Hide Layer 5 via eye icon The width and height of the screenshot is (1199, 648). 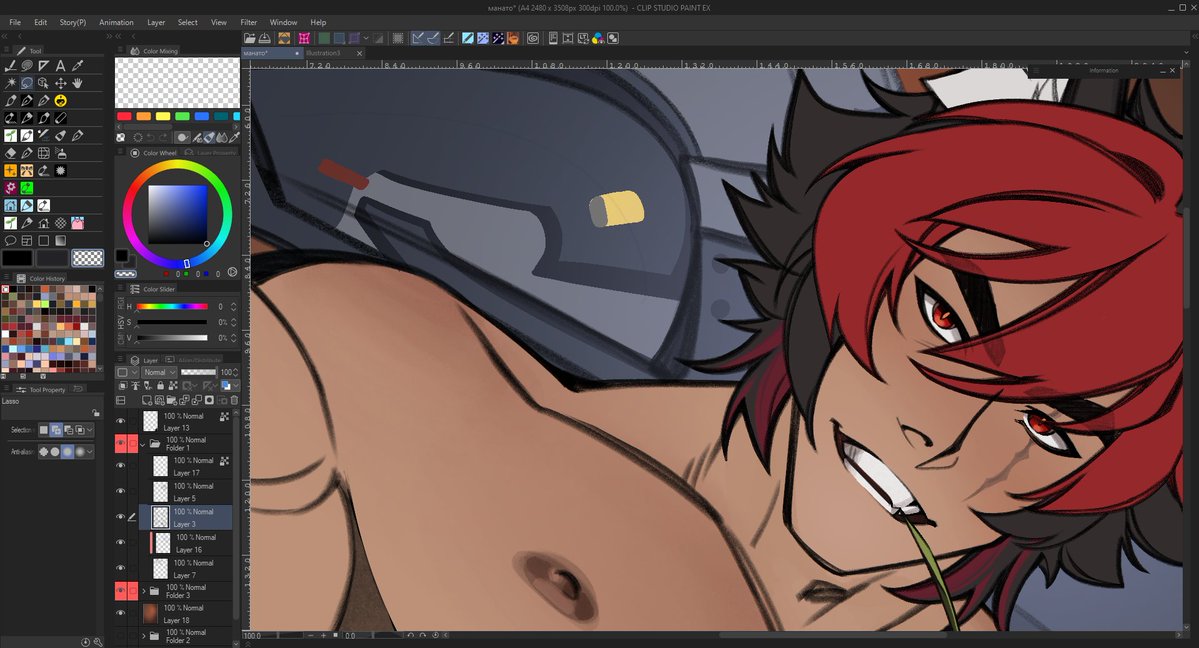coord(120,491)
